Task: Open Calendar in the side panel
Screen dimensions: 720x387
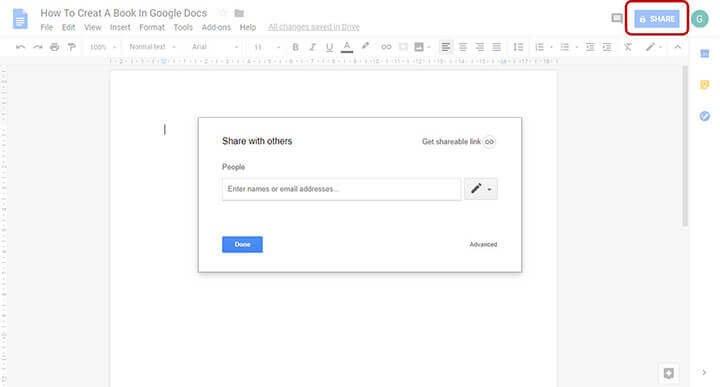Action: pyautogui.click(x=704, y=54)
